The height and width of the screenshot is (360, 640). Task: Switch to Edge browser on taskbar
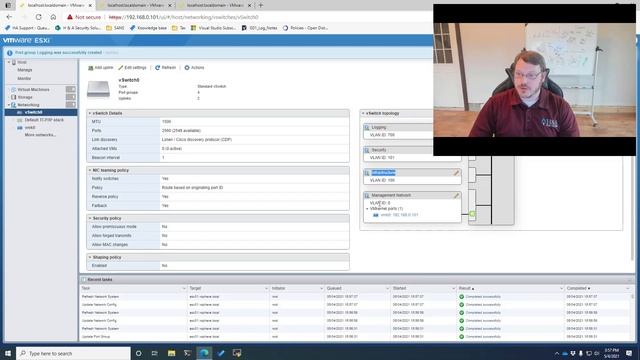tap(204, 353)
